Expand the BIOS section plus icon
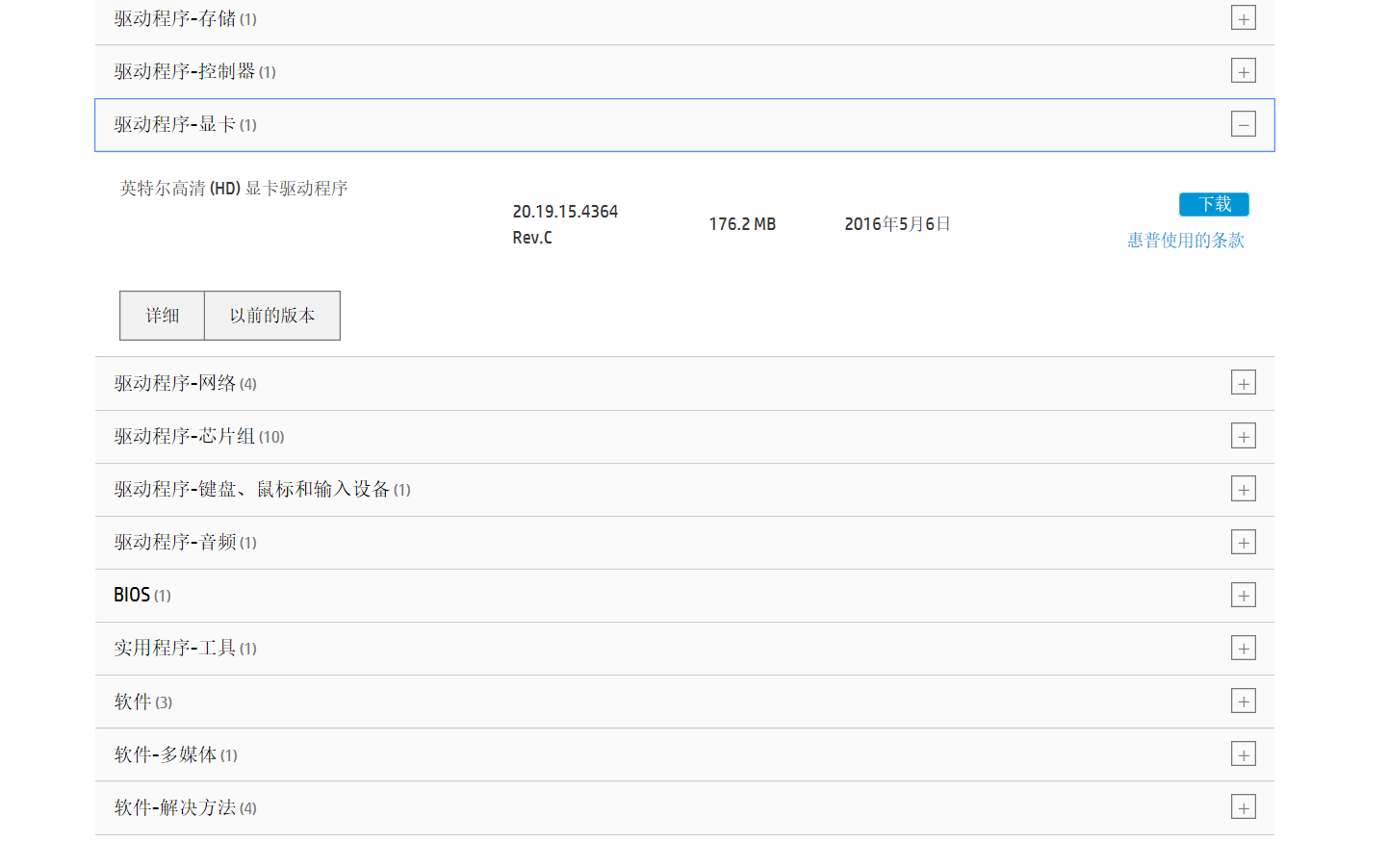Viewport: 1388px width, 868px height. point(1243,595)
